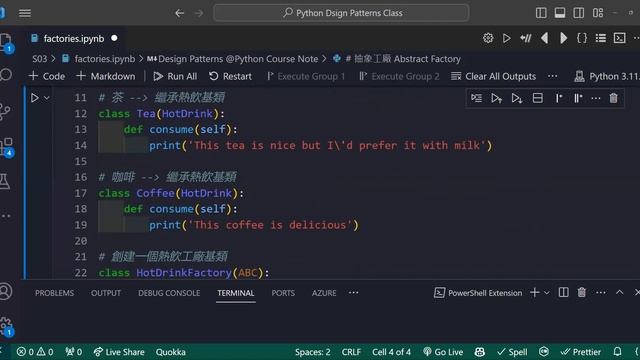Screen dimensions: 640x360
Task: Click Live Share in the status bar
Action: click(x=119, y=352)
